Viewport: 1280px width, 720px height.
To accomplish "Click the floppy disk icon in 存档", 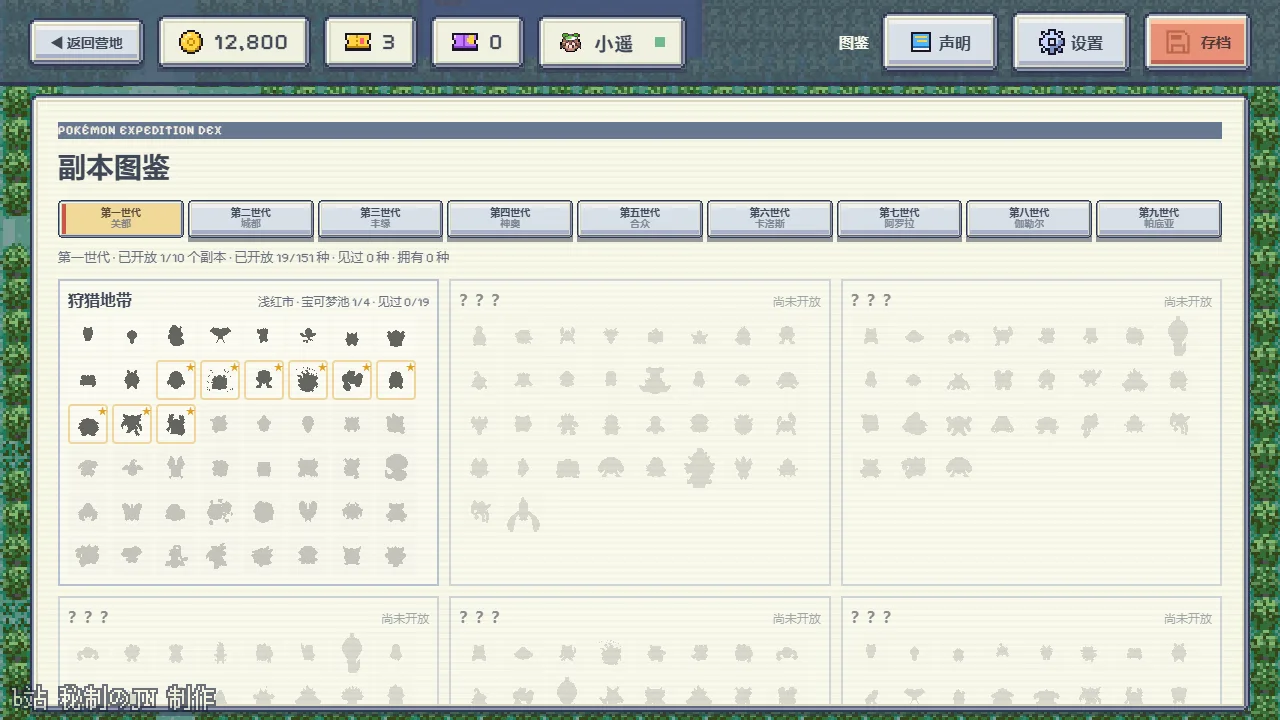I will point(1179,43).
